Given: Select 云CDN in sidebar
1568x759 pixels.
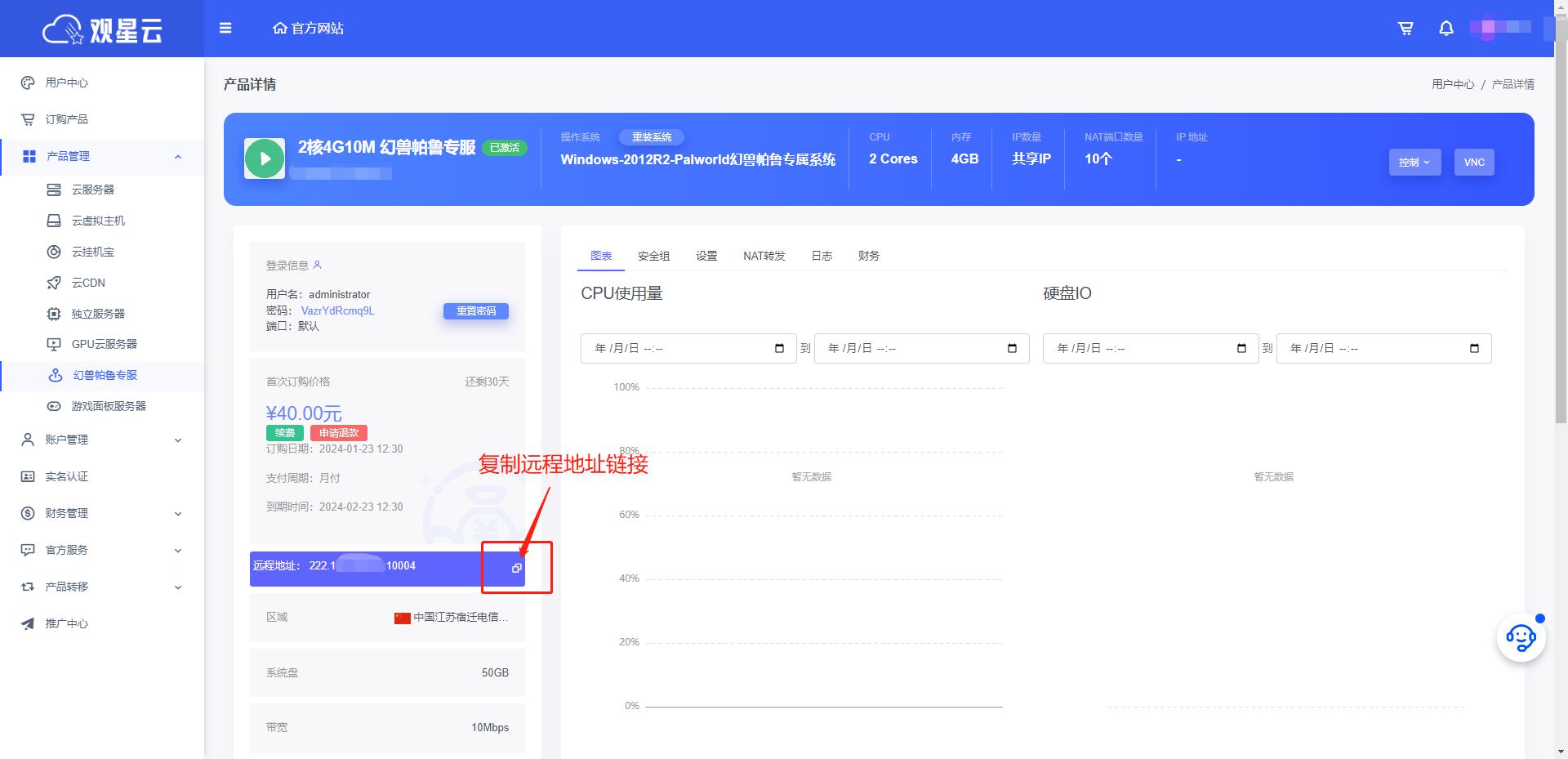Looking at the screenshot, I should click(x=102, y=283).
